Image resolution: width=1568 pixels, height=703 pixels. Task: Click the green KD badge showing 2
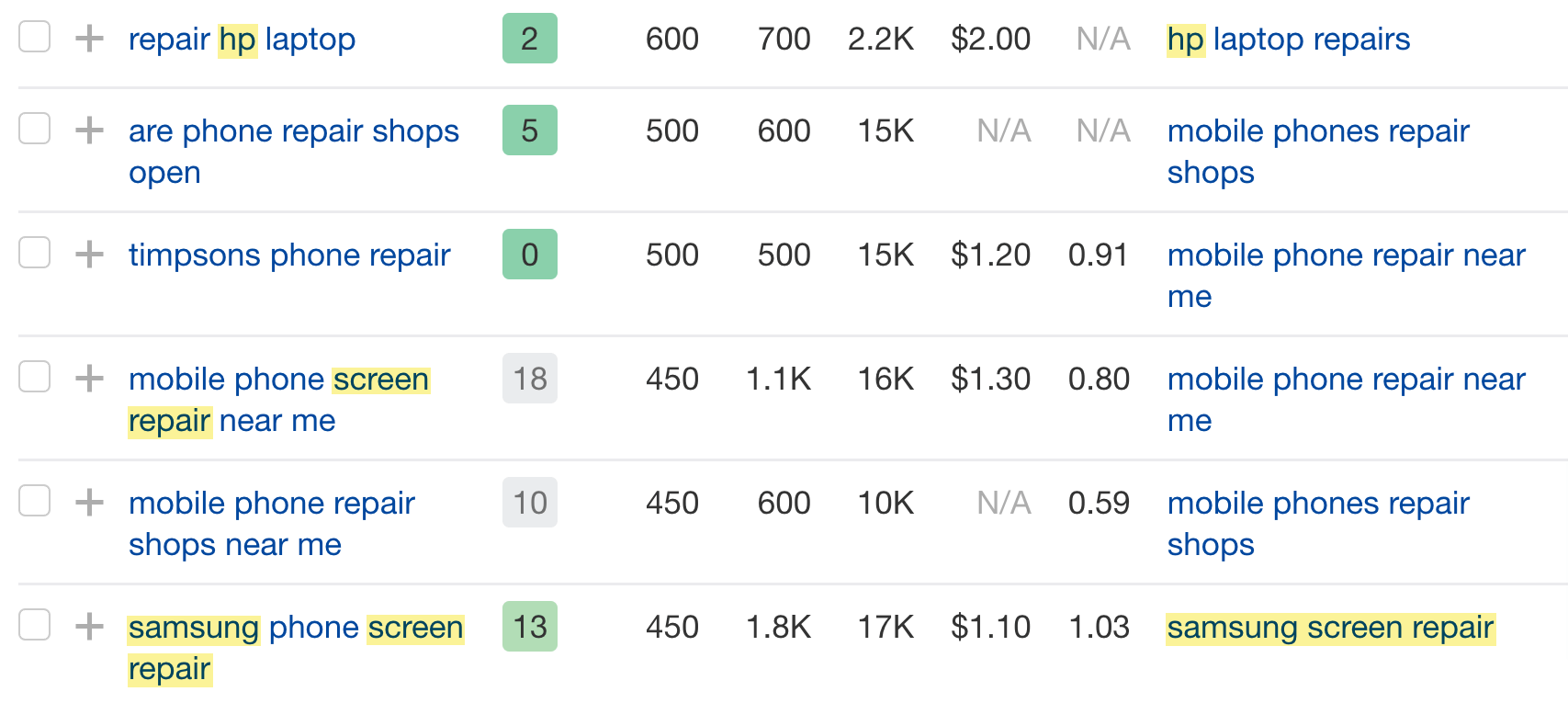click(529, 39)
